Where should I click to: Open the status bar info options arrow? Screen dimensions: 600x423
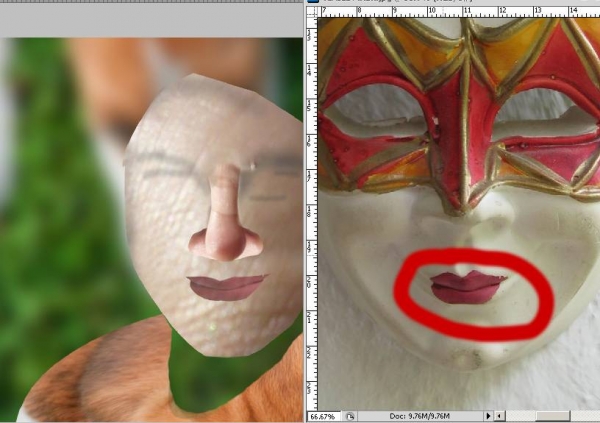[488, 416]
